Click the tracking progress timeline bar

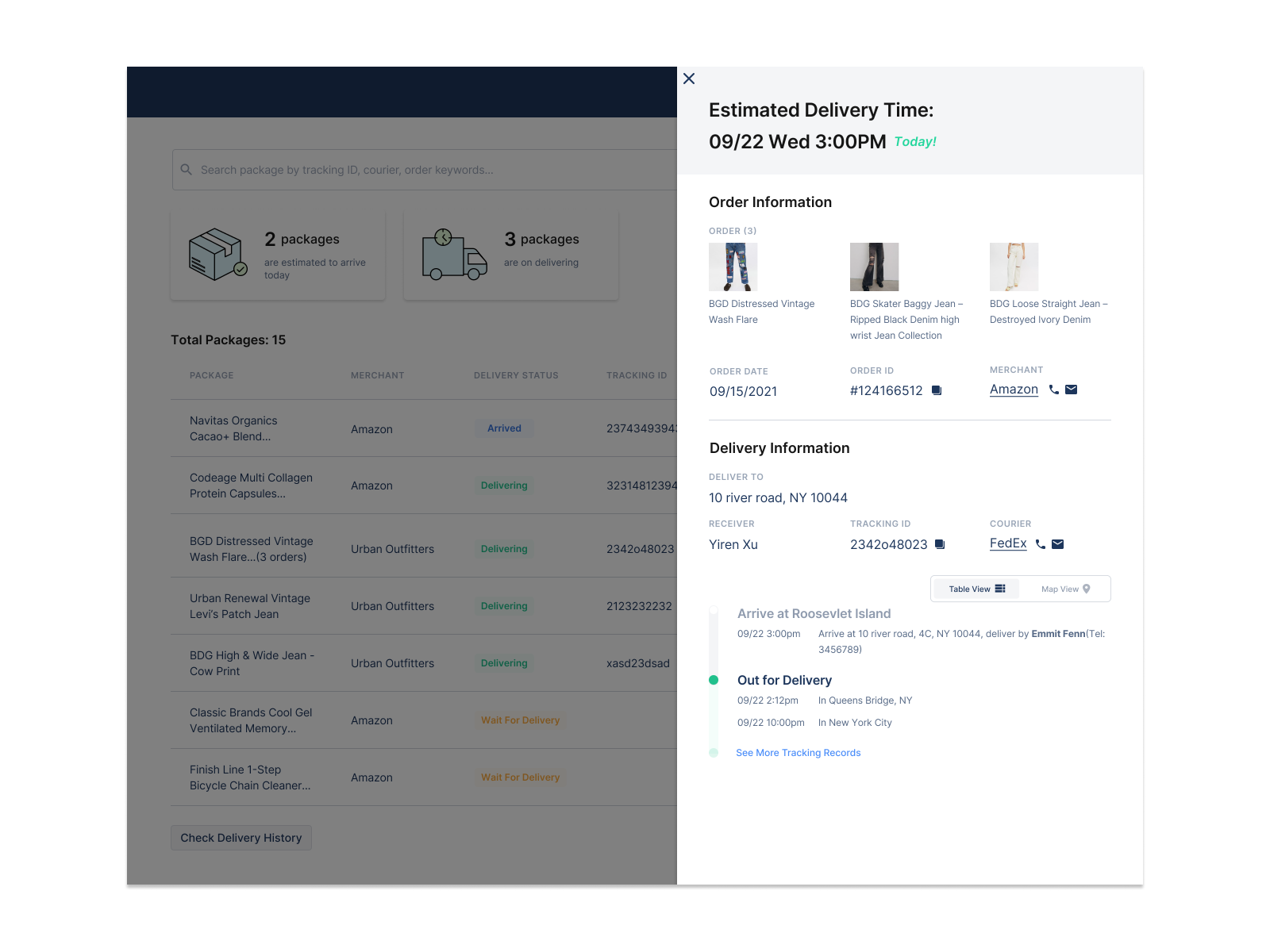(713, 682)
